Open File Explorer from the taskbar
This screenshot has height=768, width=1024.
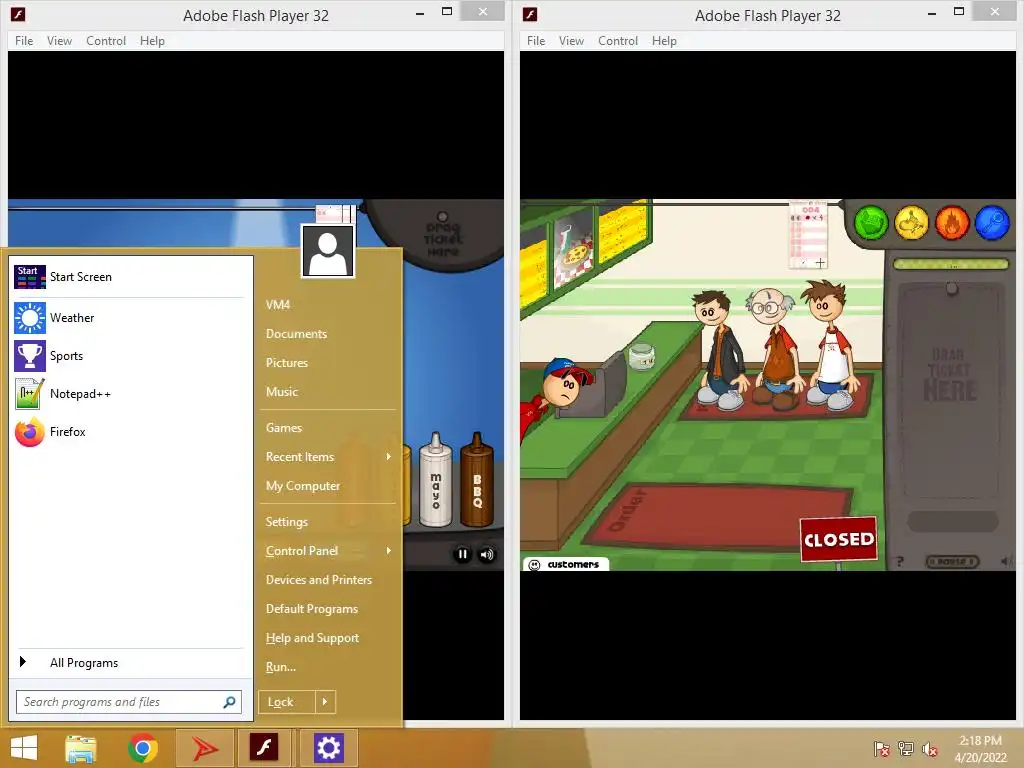point(81,748)
